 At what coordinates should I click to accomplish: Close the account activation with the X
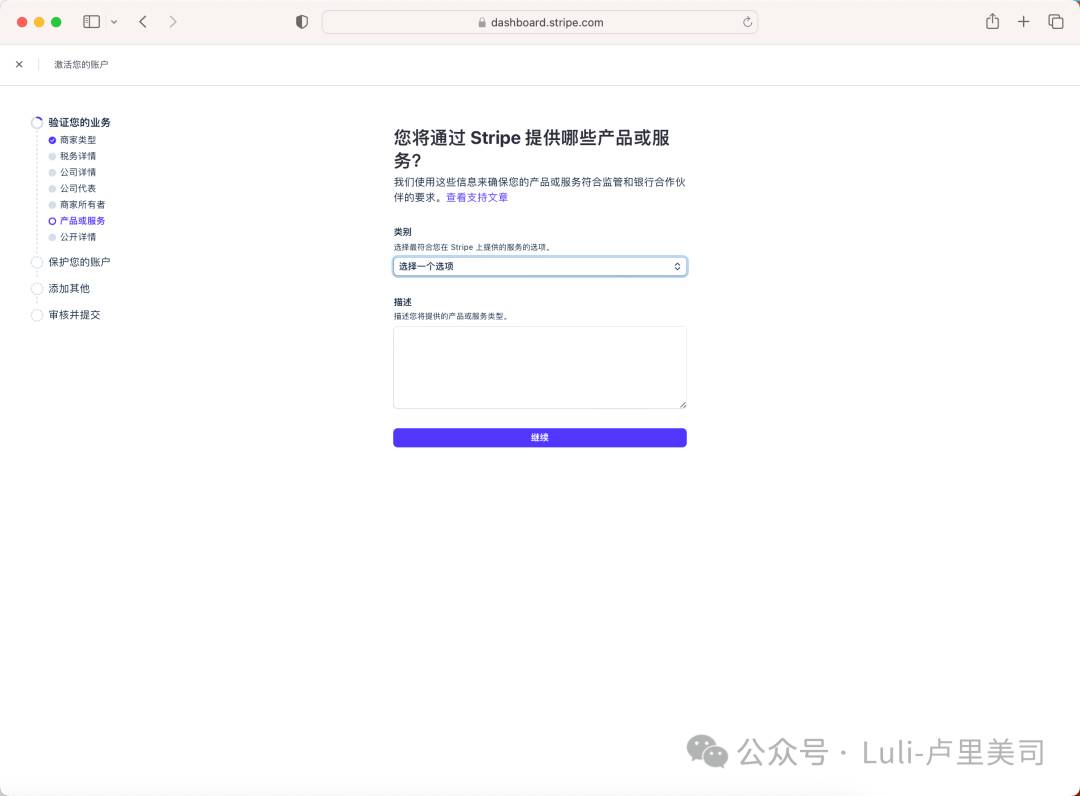pyautogui.click(x=19, y=64)
